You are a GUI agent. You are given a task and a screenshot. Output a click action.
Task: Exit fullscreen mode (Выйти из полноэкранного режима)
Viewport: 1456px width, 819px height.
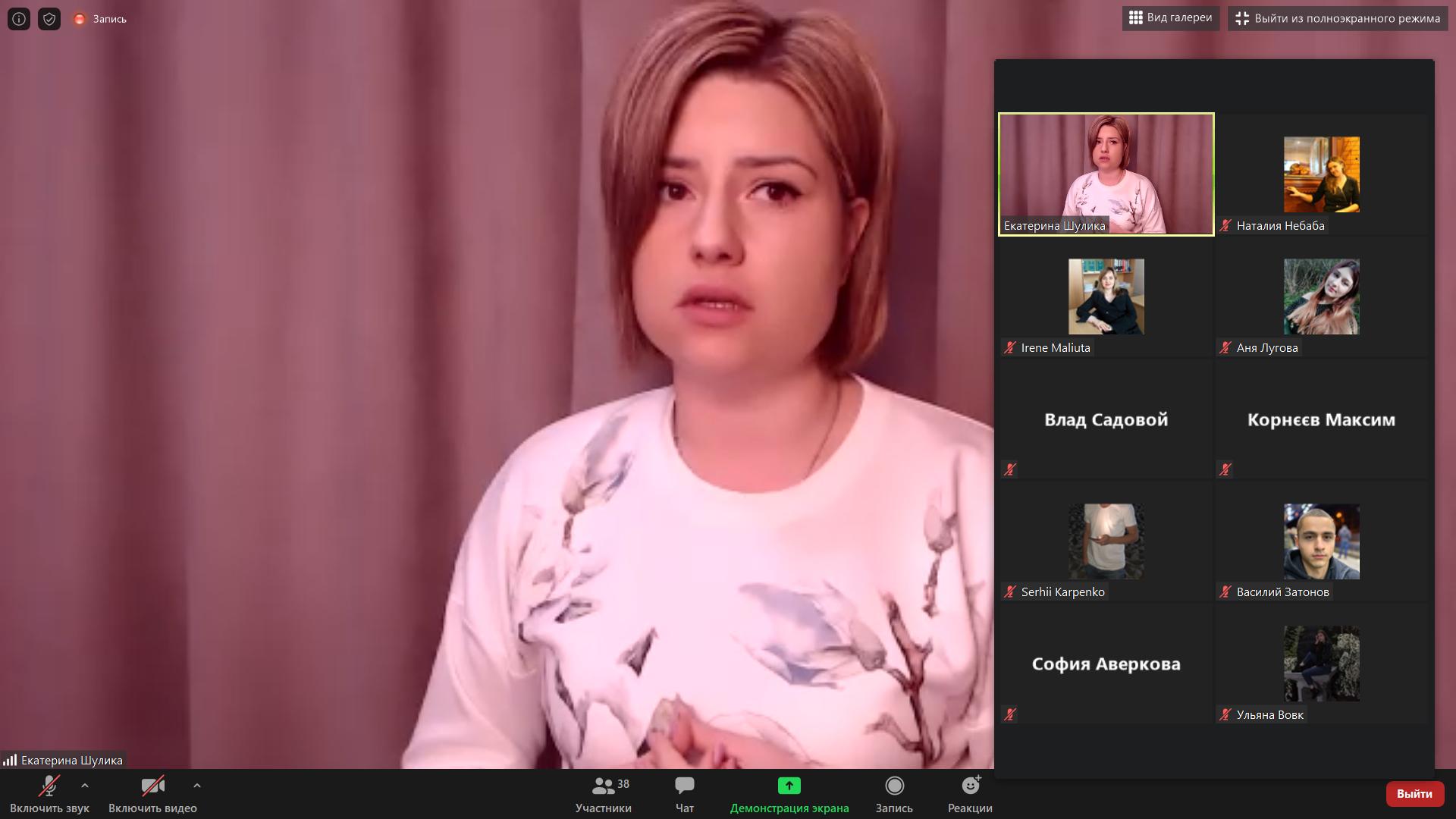(x=1338, y=18)
